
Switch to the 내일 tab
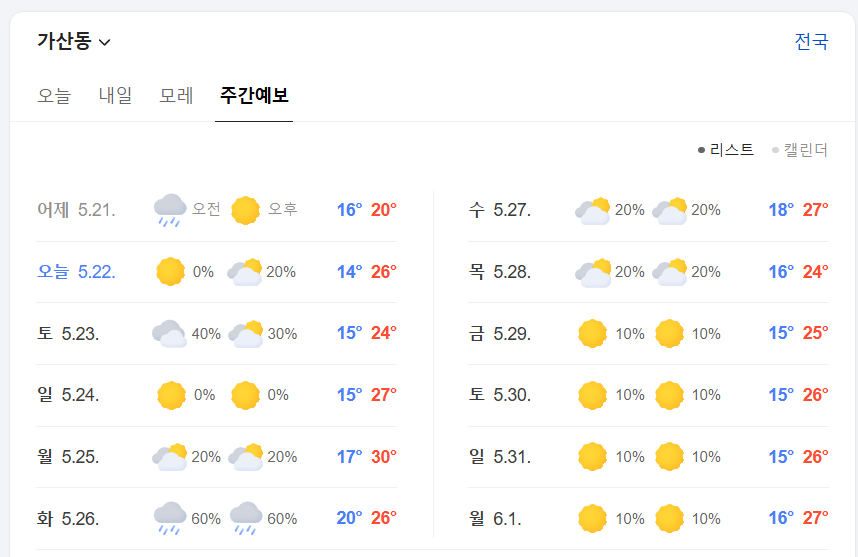[x=115, y=95]
